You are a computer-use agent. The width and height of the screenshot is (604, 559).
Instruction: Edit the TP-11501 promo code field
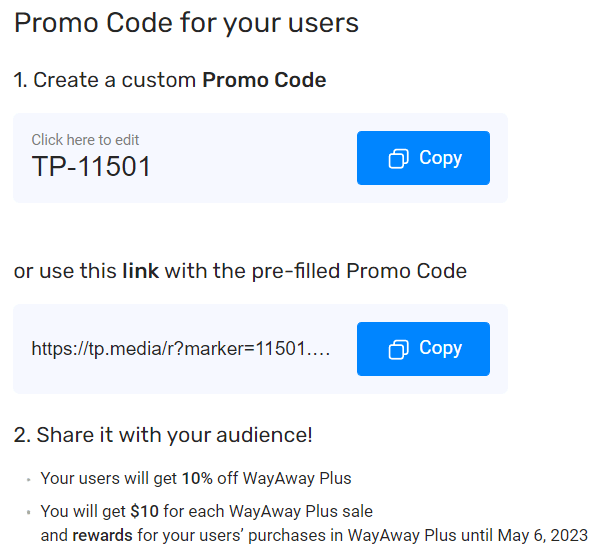tap(91, 166)
